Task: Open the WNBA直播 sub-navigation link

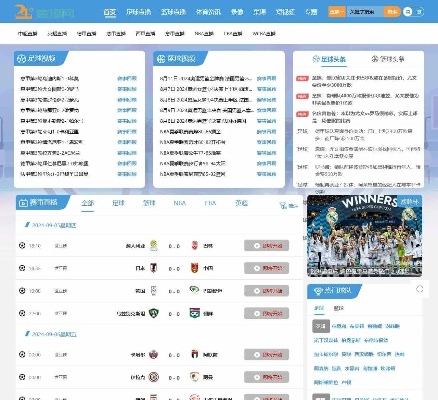Action: (264, 33)
